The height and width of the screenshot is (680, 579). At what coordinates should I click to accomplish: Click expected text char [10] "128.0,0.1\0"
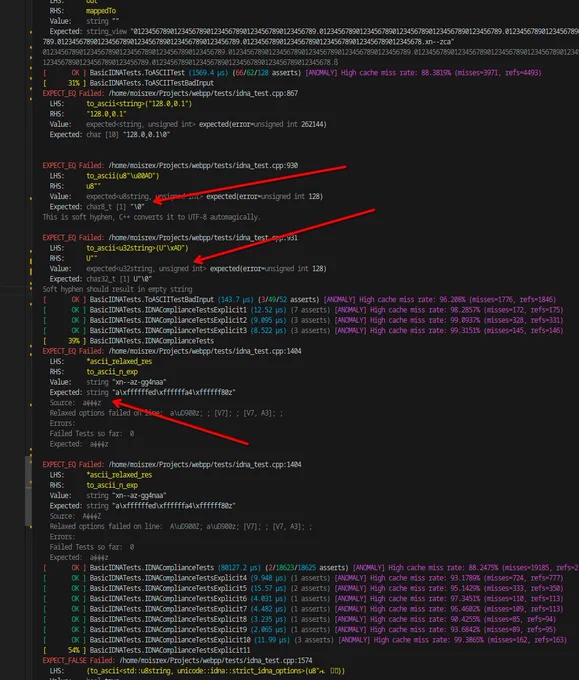tap(128, 134)
